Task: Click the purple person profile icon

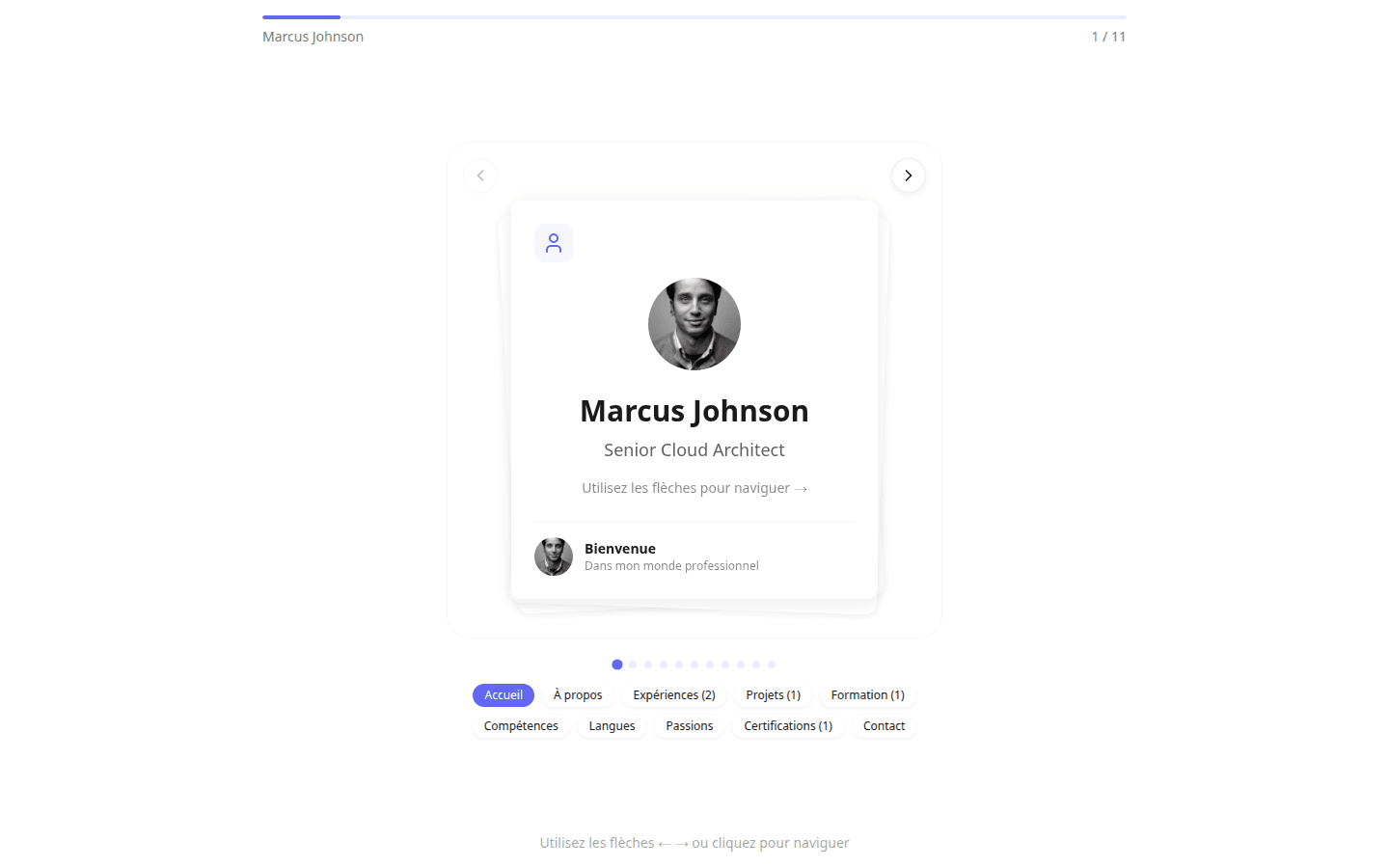Action: (554, 243)
